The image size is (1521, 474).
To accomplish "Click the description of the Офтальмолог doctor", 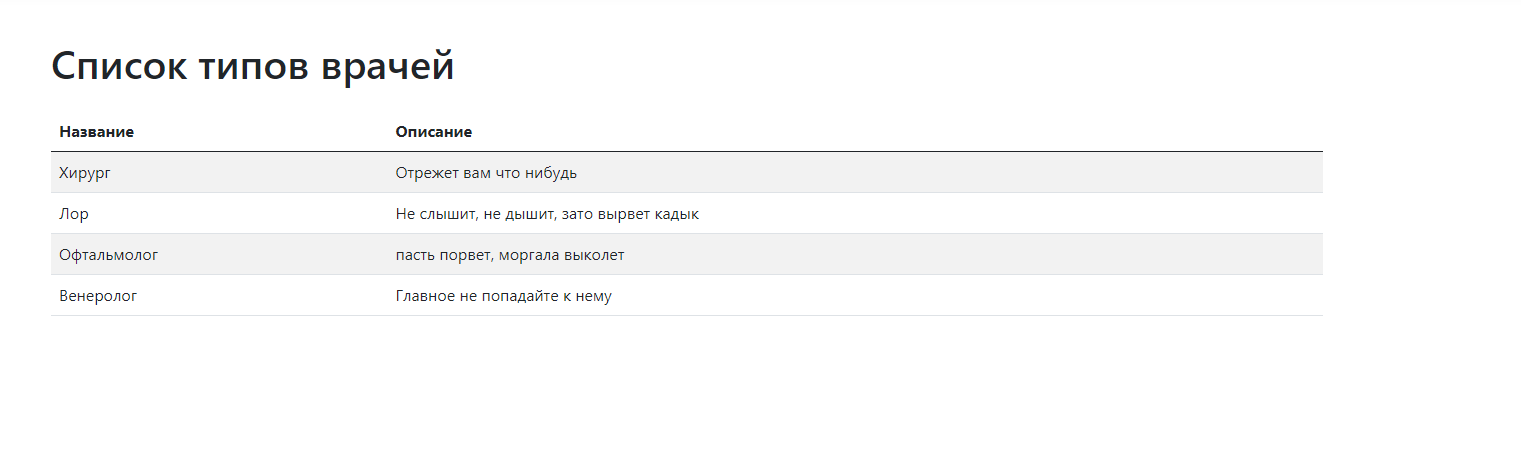I will [x=509, y=255].
